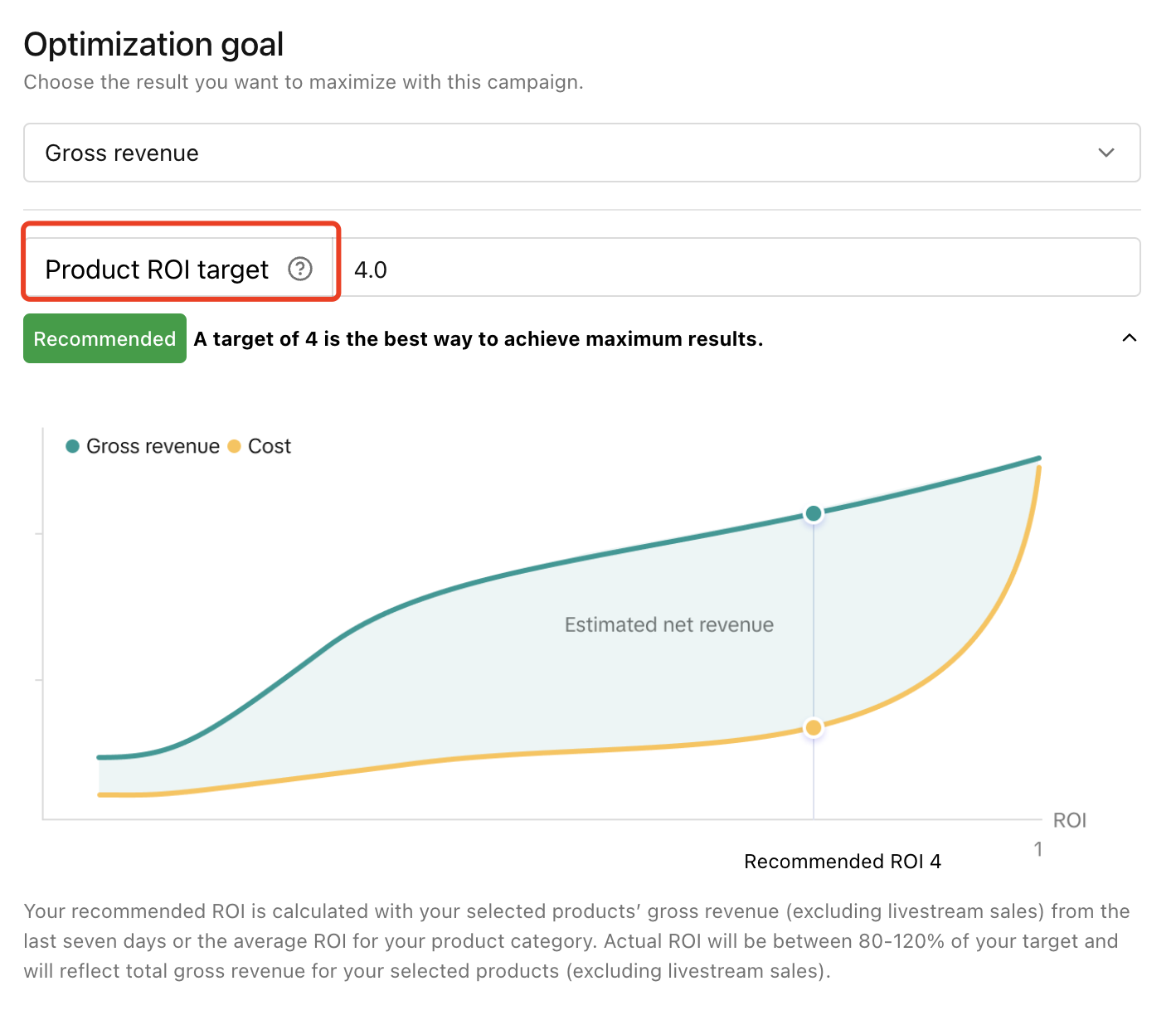This screenshot has height=1015, width=1176.
Task: Click the chevron arrow in the Gross revenue dropdown
Action: click(x=1106, y=153)
